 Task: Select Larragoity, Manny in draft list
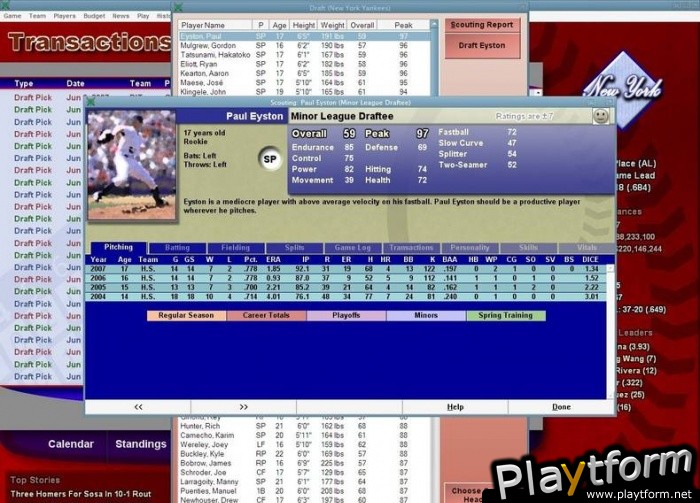(x=304, y=482)
